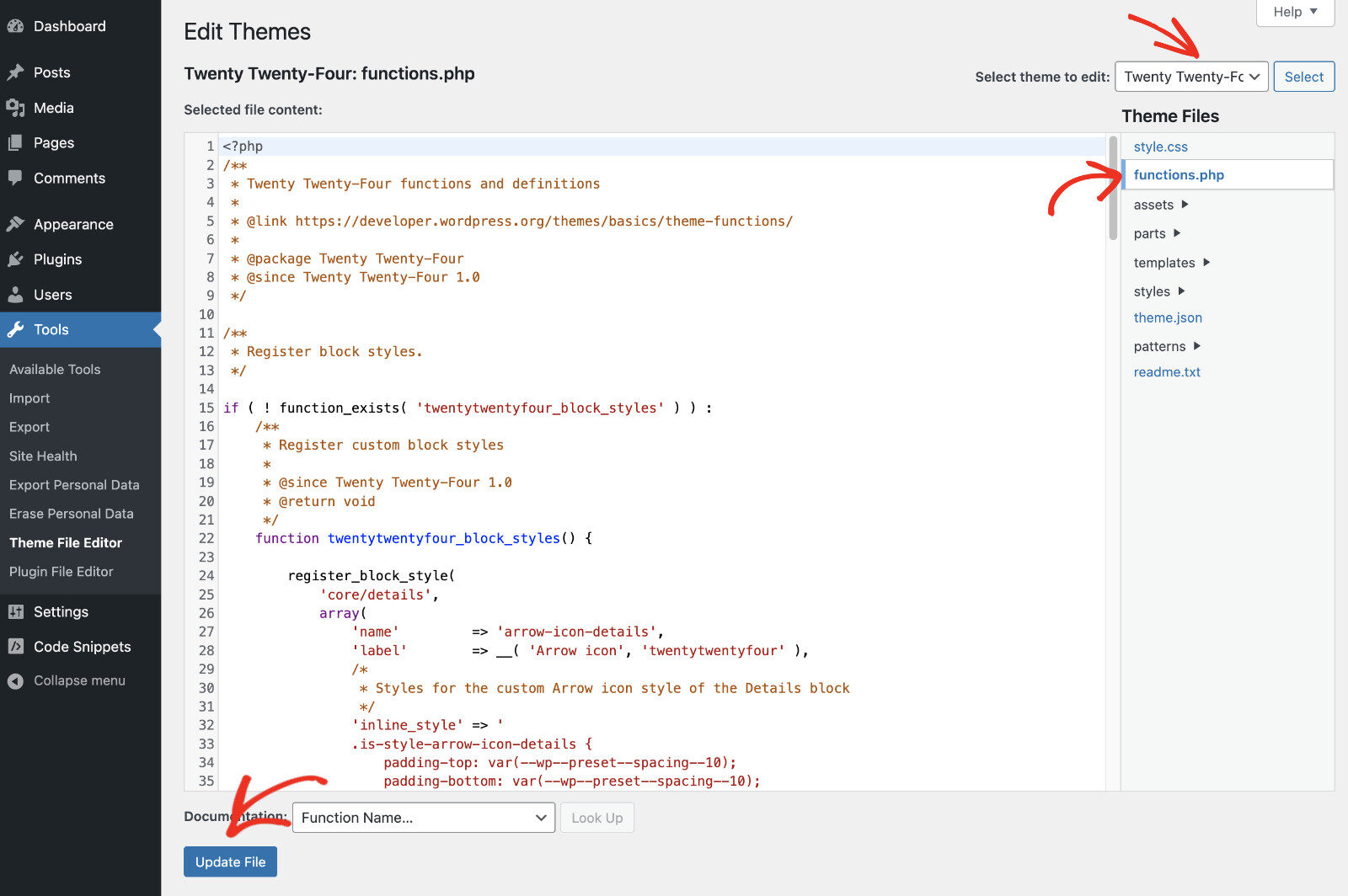The image size is (1348, 896).
Task: Click the Pages document icon
Action: [x=15, y=143]
